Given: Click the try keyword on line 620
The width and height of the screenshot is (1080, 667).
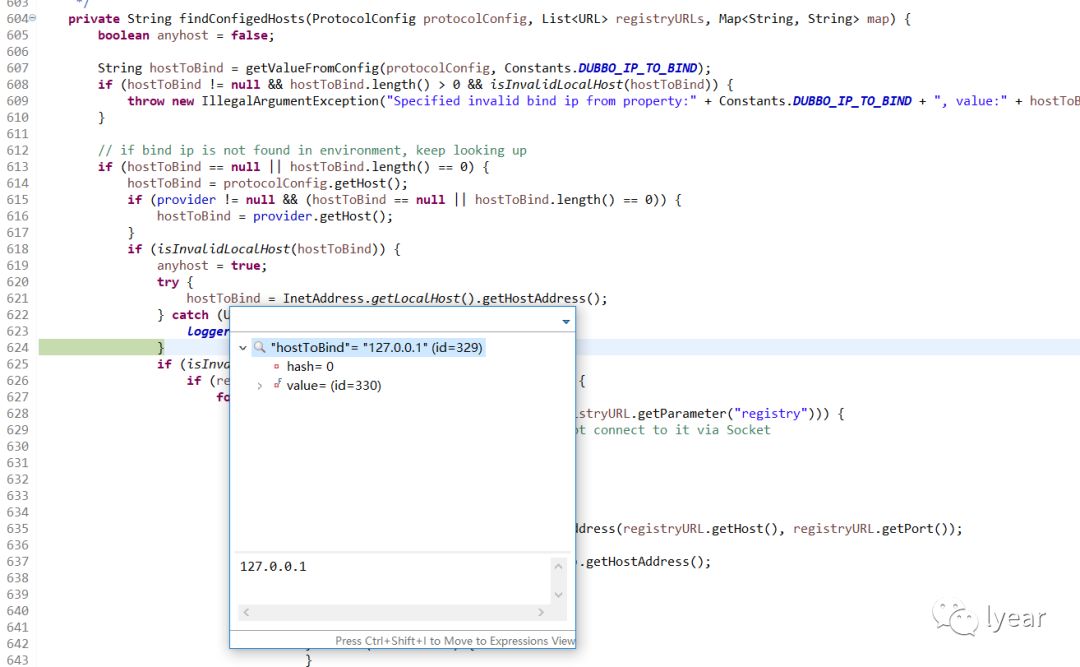Looking at the screenshot, I should coord(167,282).
